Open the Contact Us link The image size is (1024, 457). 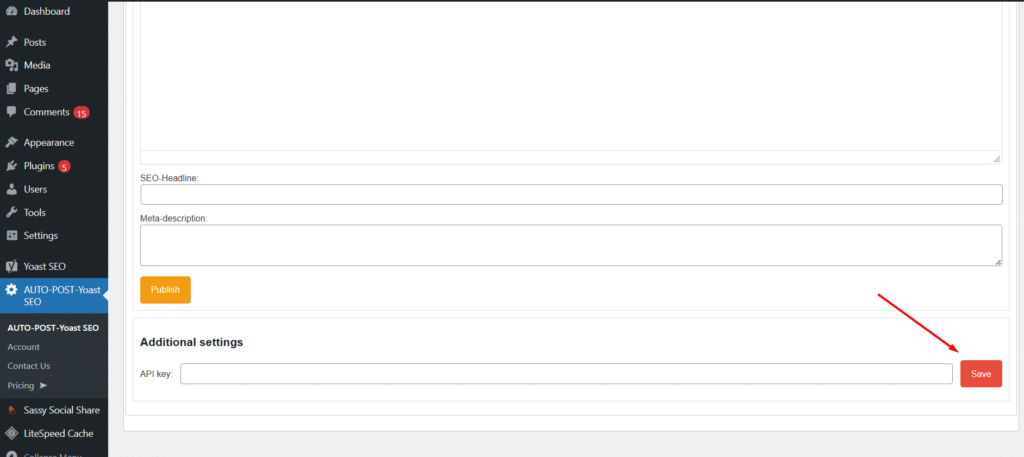(29, 366)
